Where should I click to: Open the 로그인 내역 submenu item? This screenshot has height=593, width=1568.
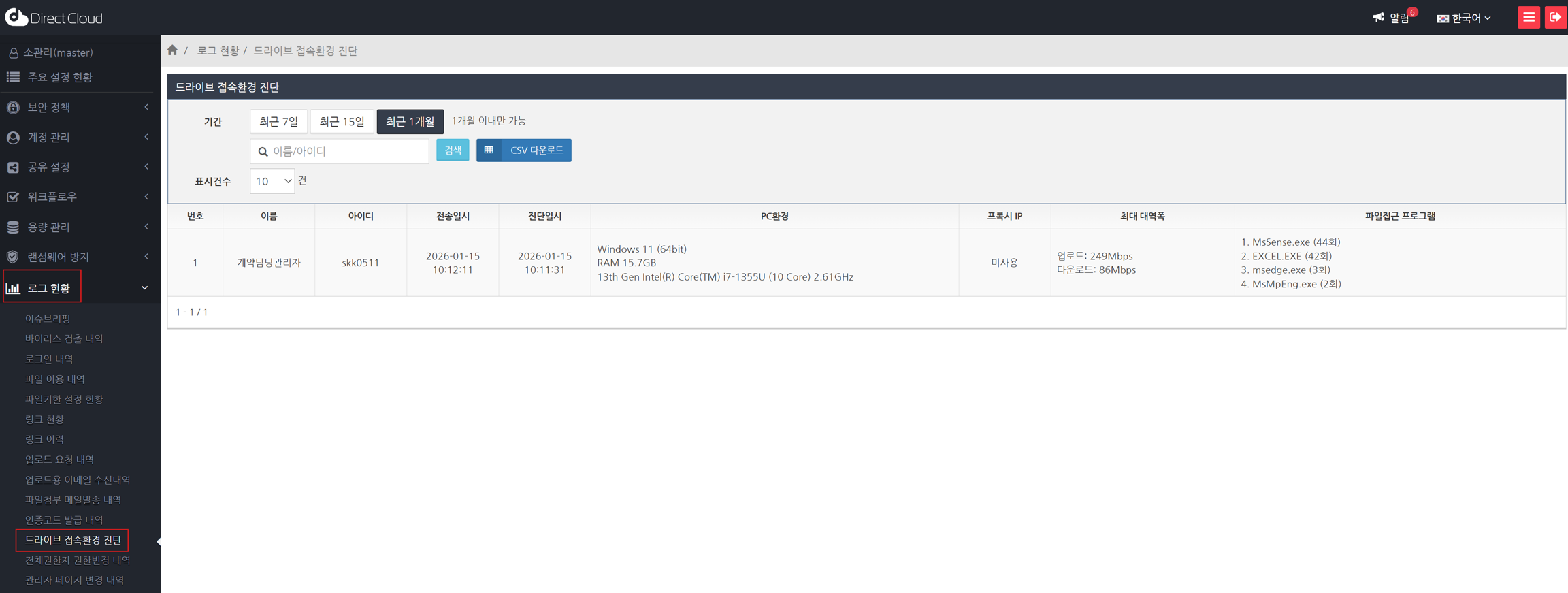49,359
